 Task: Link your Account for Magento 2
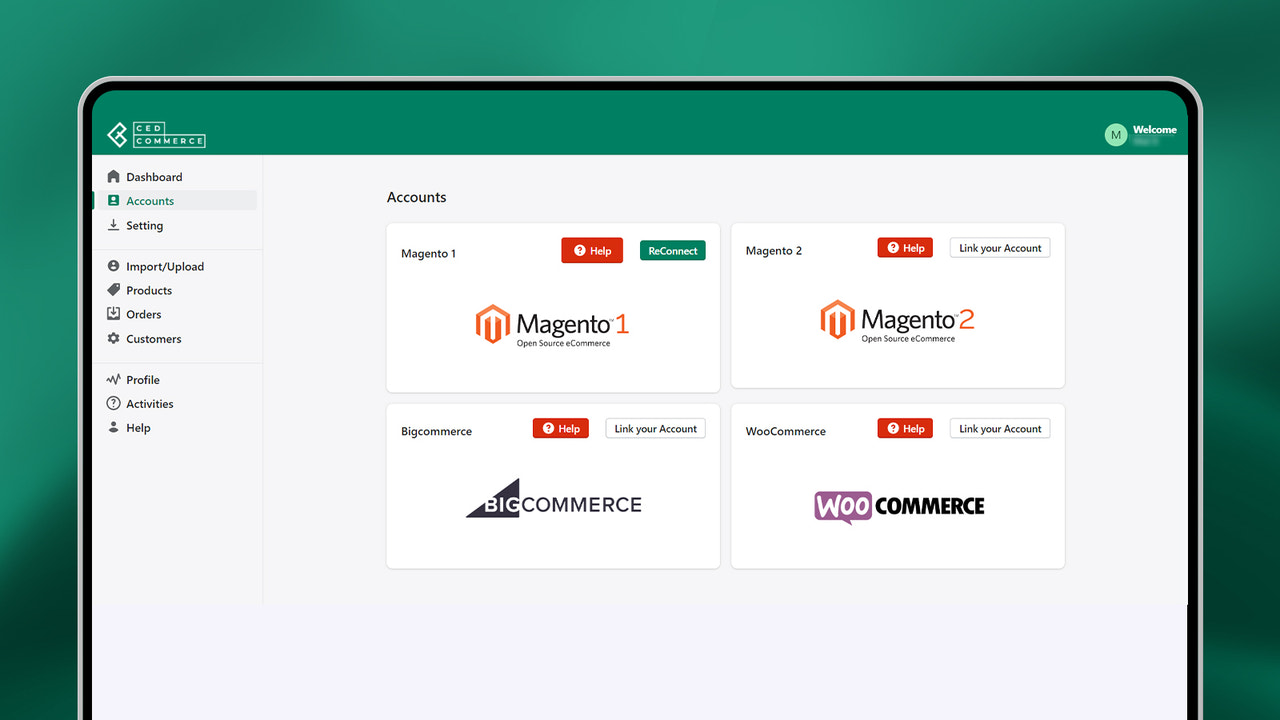pyautogui.click(x=1000, y=248)
